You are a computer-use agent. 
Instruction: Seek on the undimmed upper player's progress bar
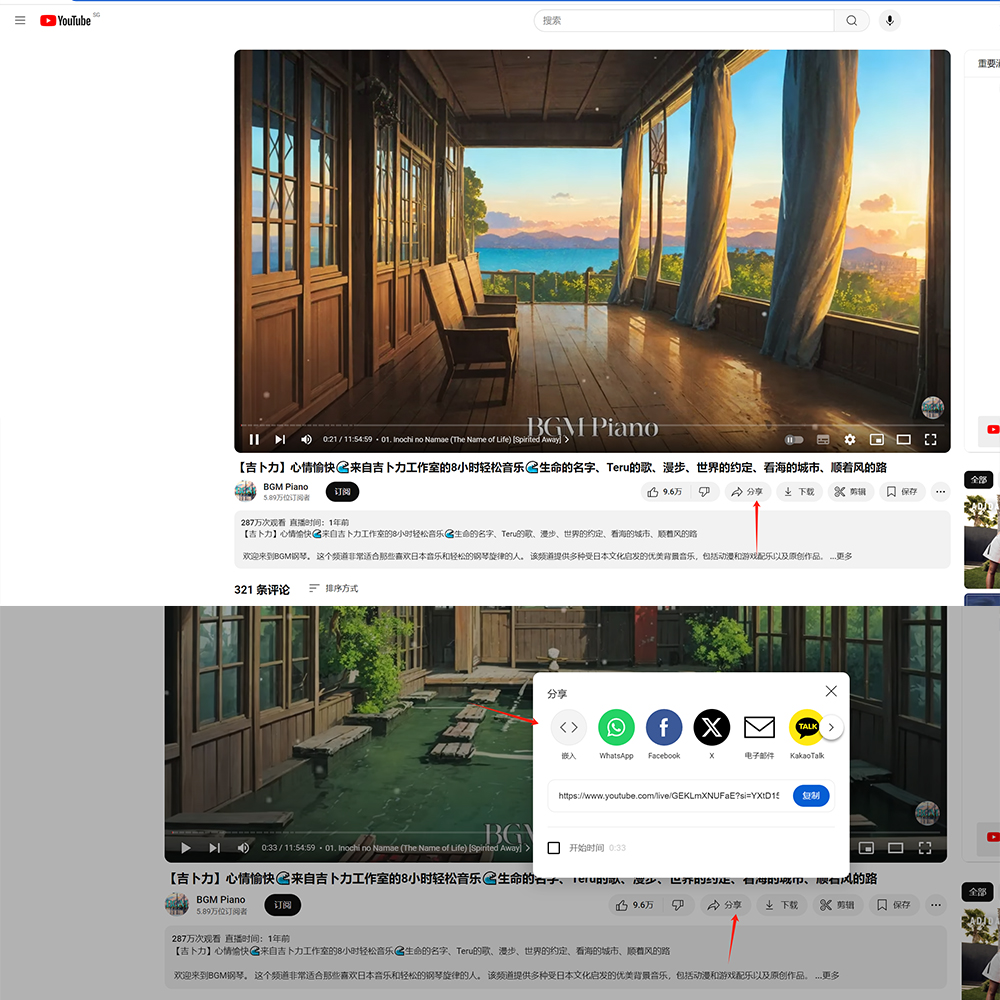click(x=592, y=425)
